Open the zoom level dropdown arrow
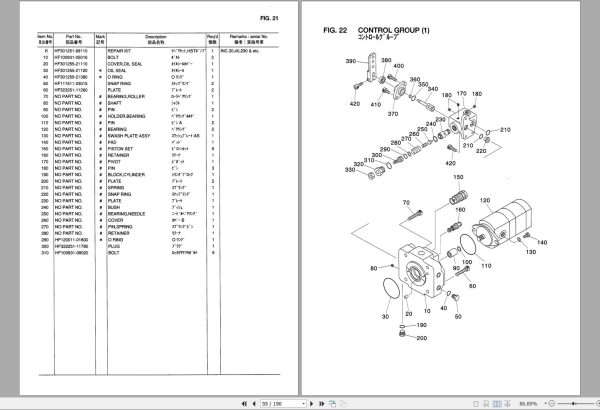This screenshot has width=600, height=410. coord(545,403)
